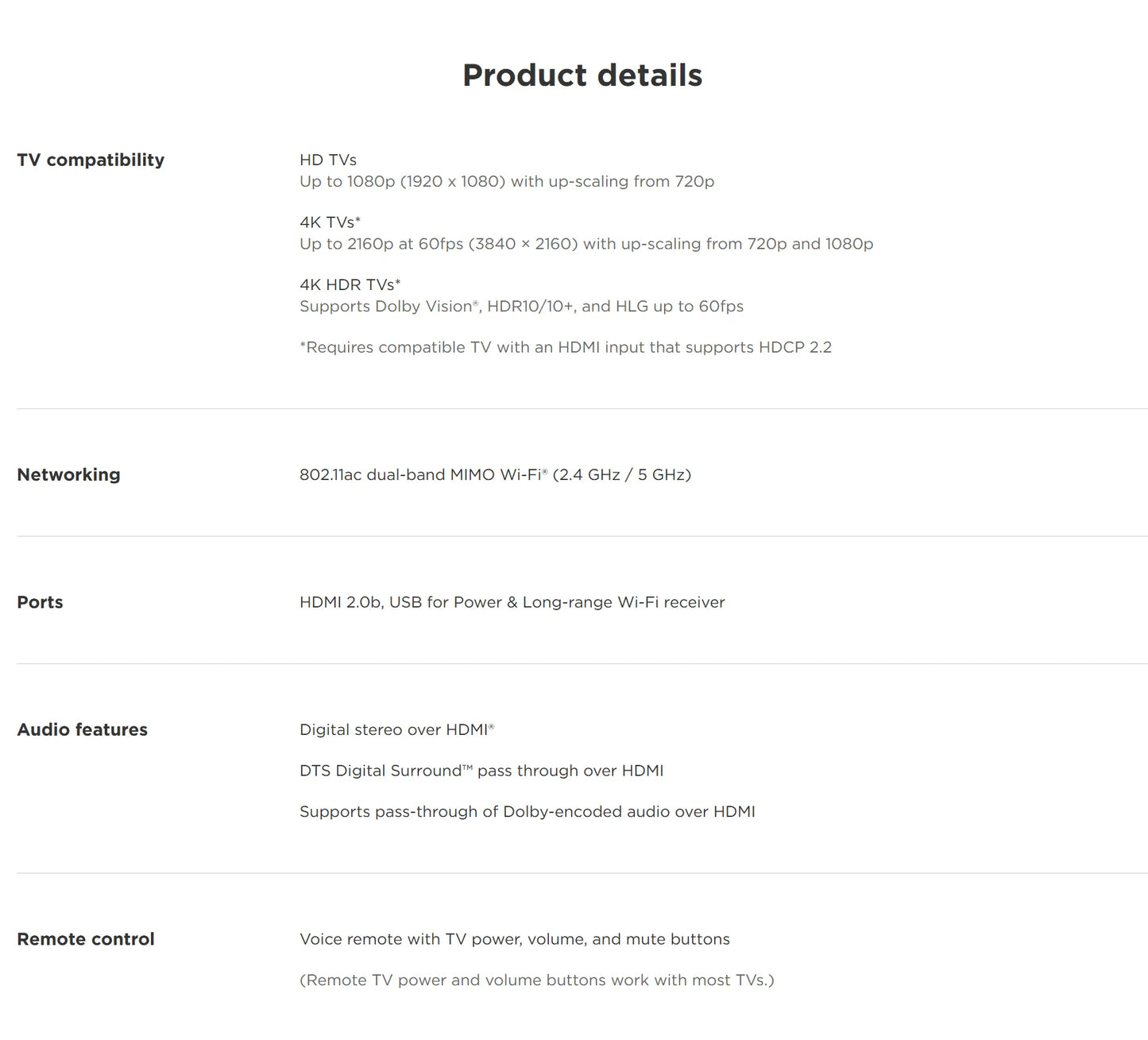Click the 4K TVs subheading
1148x1040 pixels.
(329, 222)
